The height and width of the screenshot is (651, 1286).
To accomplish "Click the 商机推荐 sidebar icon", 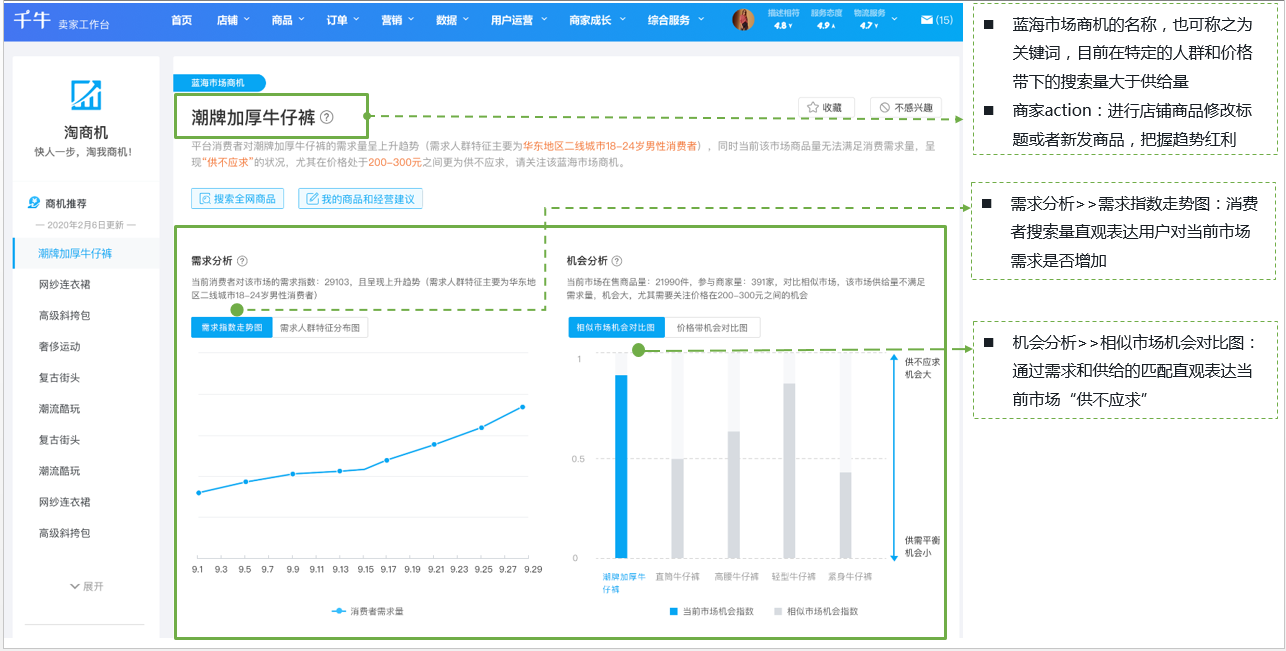I will coord(34,203).
